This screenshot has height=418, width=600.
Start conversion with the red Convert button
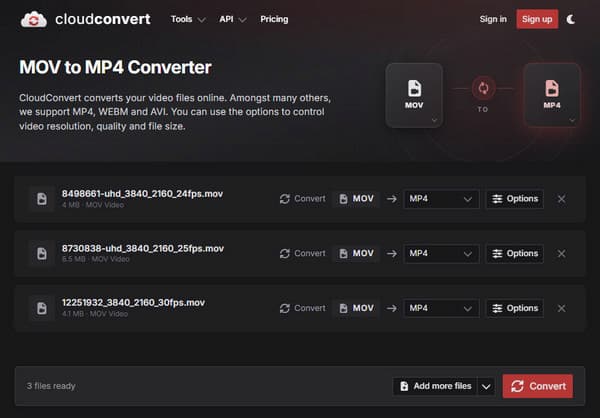538,386
